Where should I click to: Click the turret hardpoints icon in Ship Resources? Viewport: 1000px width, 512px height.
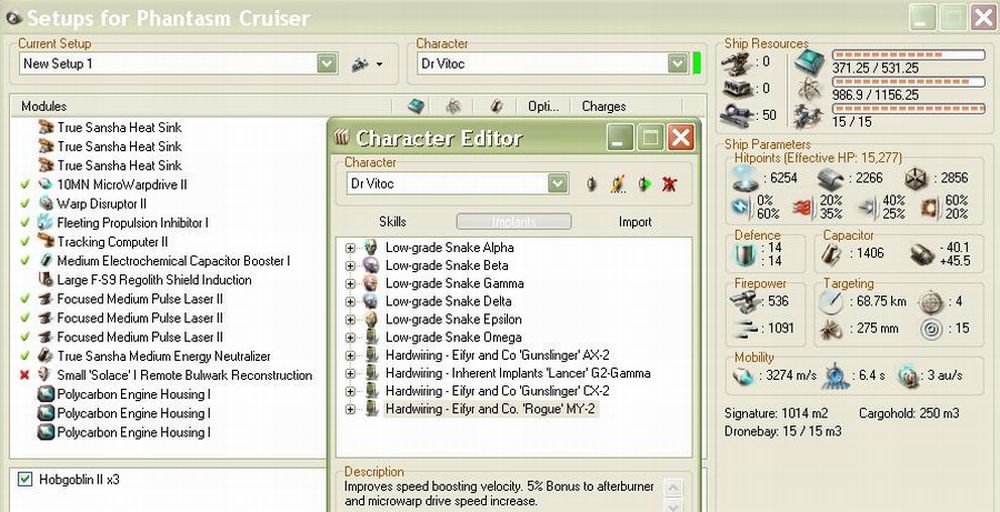[735, 62]
